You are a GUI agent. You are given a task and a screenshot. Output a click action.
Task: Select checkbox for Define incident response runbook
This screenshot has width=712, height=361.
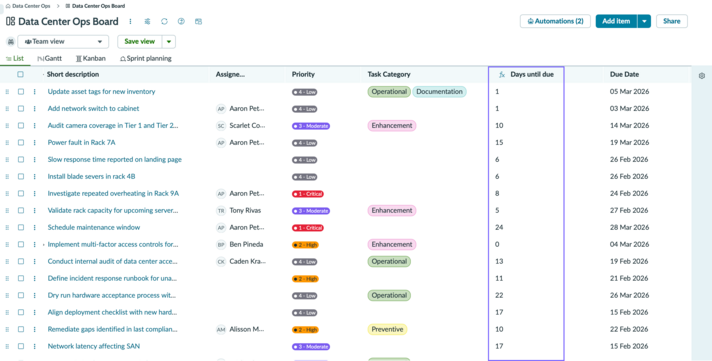21,279
